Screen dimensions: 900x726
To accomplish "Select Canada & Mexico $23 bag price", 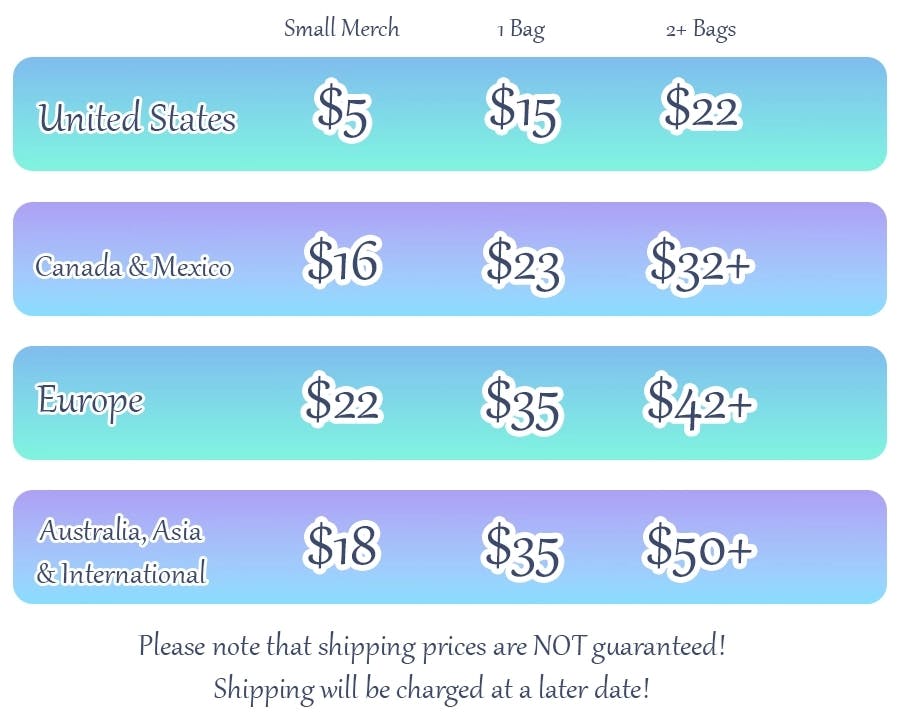I will click(522, 263).
